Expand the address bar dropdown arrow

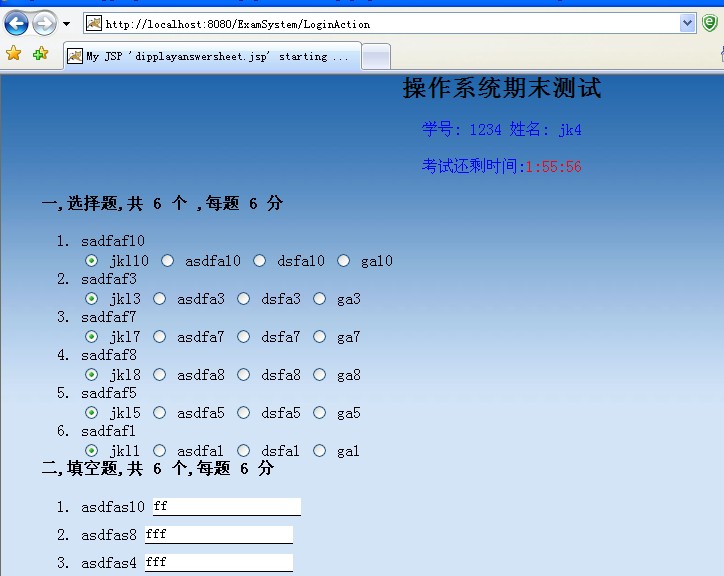pos(687,23)
